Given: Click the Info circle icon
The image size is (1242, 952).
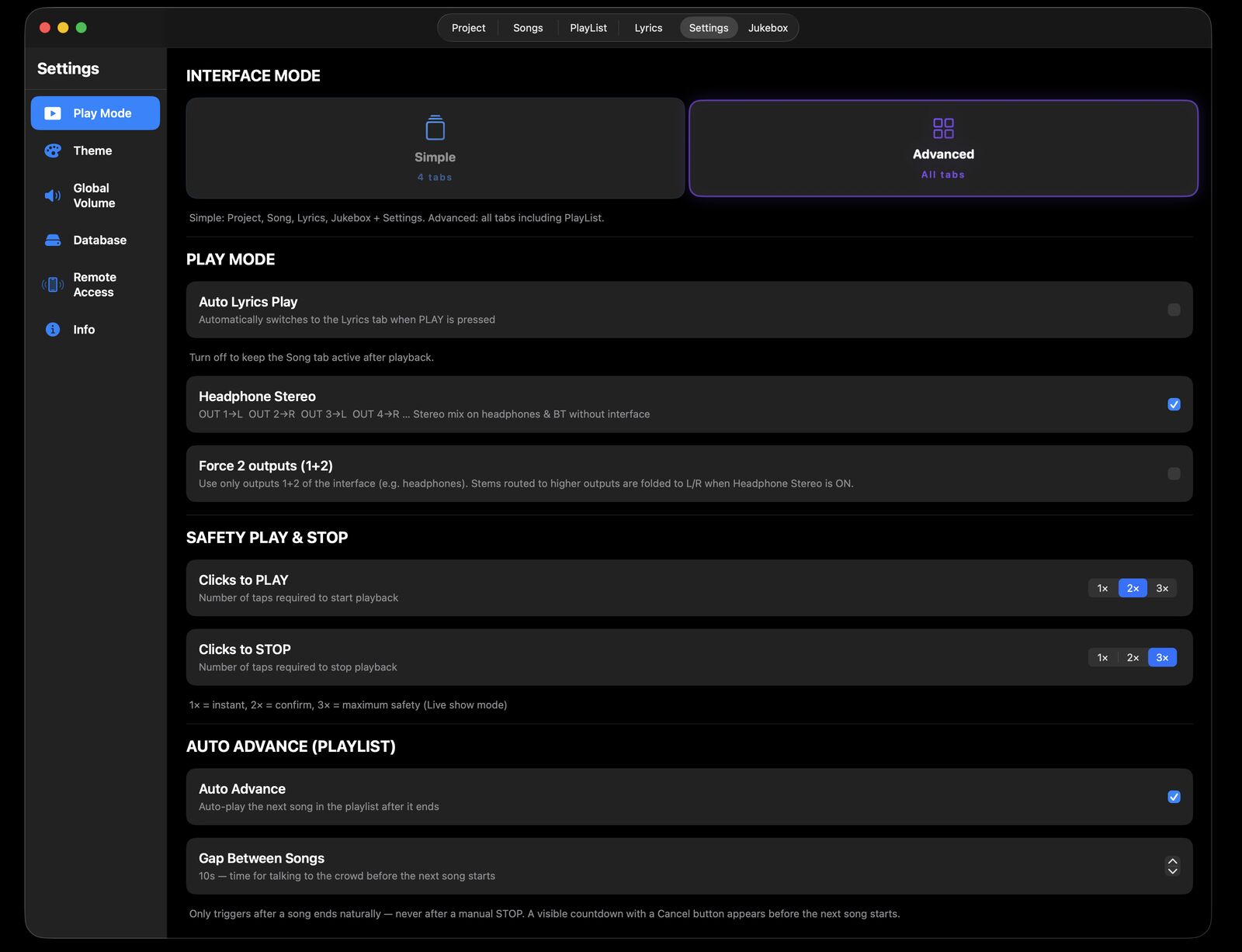Looking at the screenshot, I should [x=53, y=330].
